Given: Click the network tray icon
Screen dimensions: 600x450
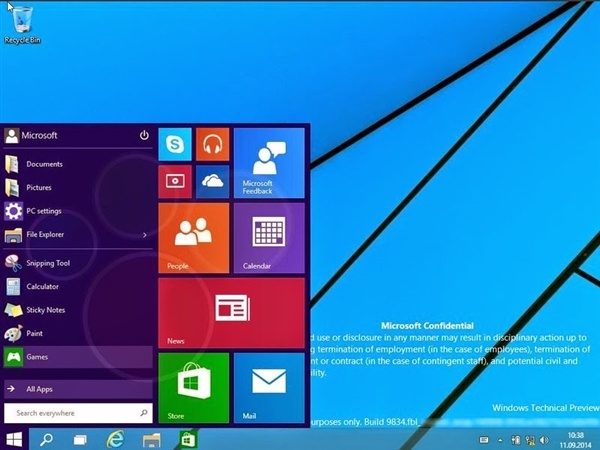Looking at the screenshot, I should [x=530, y=440].
